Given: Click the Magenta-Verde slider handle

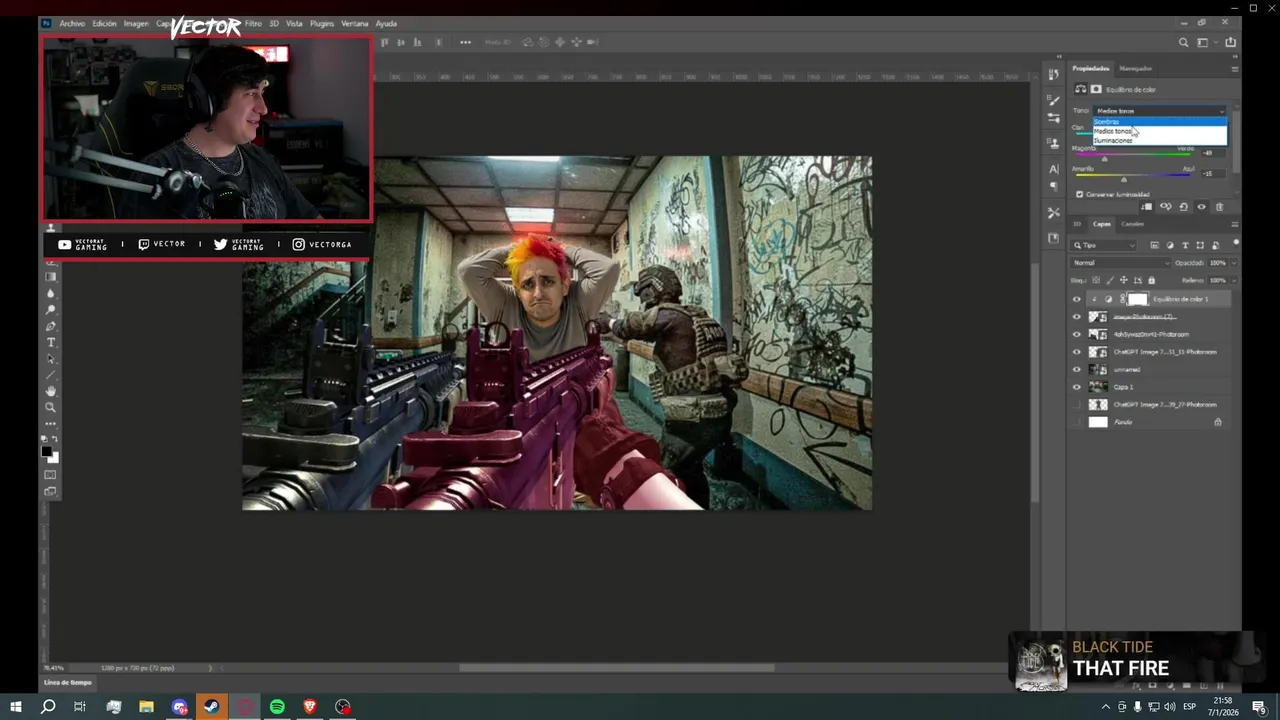Looking at the screenshot, I should 1104,159.
